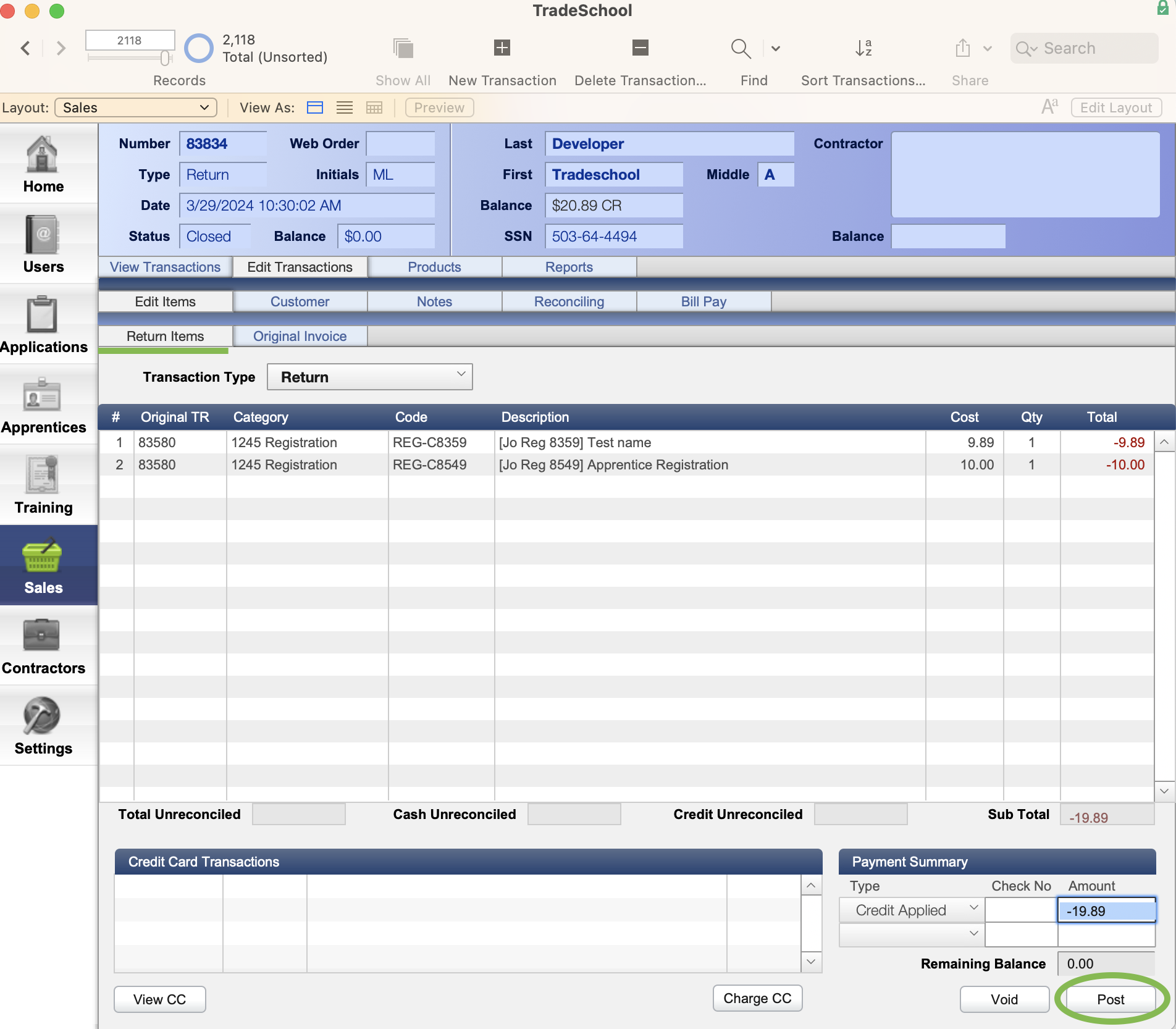
Task: Open Find with magnifier icon
Action: (x=741, y=48)
